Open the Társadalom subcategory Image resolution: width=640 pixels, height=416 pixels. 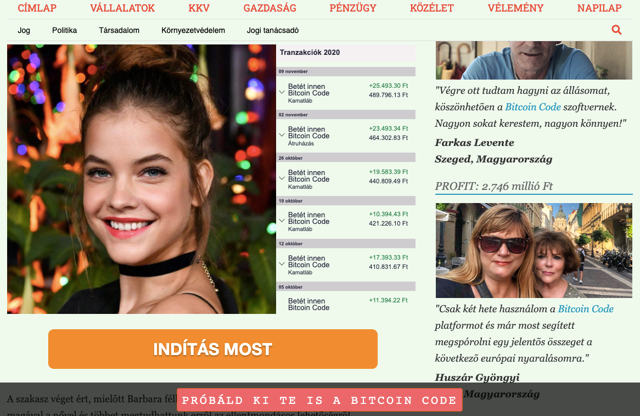click(x=119, y=30)
